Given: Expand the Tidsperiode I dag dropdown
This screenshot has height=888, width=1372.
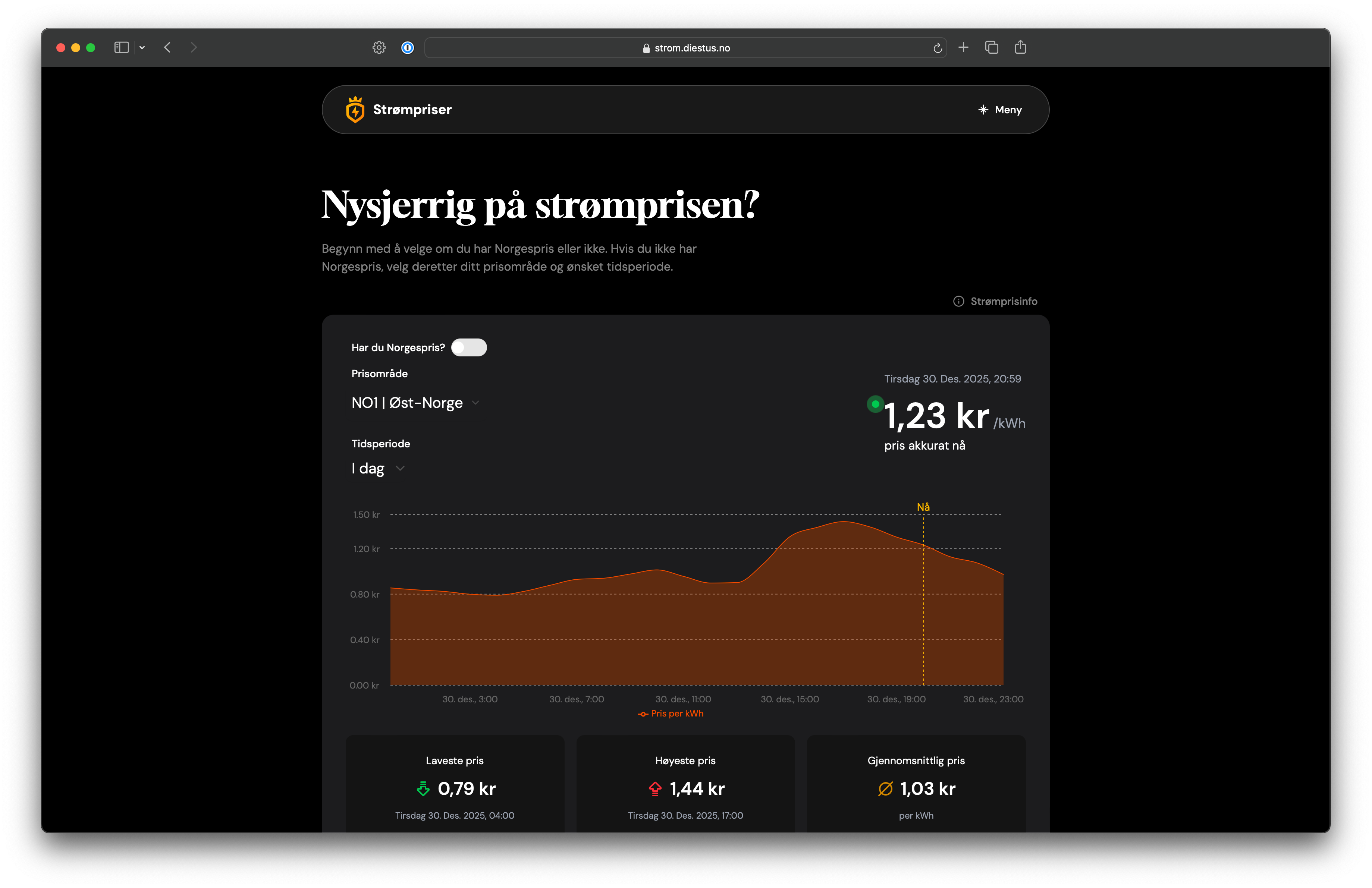Looking at the screenshot, I should click(x=377, y=469).
